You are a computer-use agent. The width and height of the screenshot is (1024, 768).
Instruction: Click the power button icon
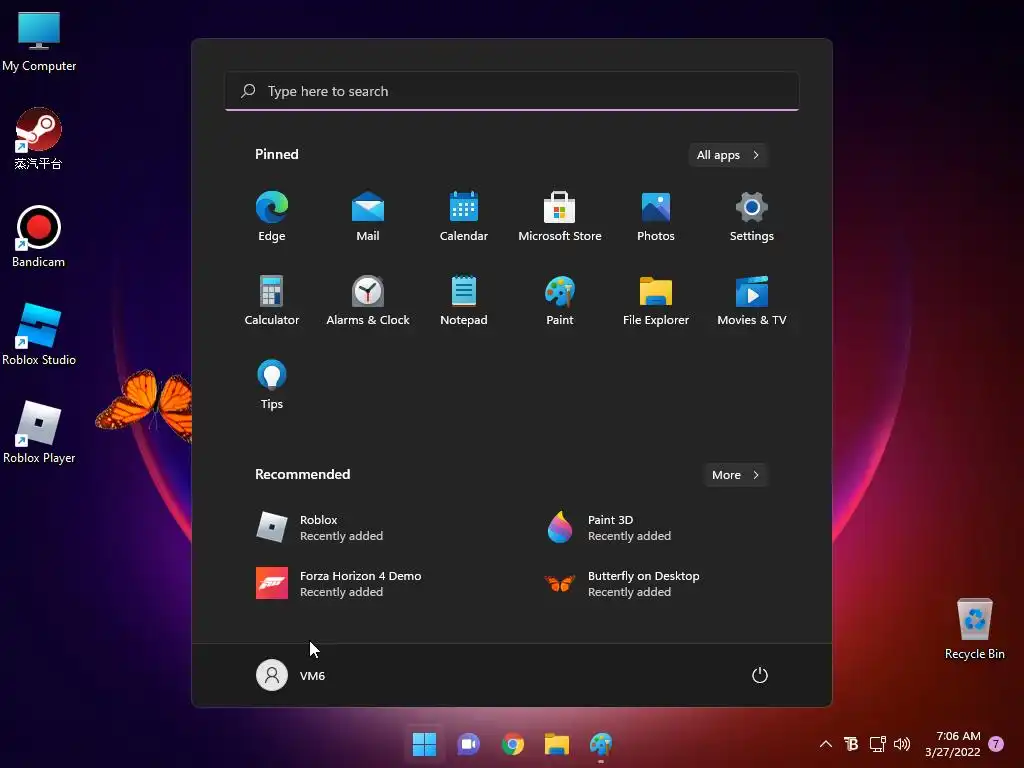click(760, 675)
